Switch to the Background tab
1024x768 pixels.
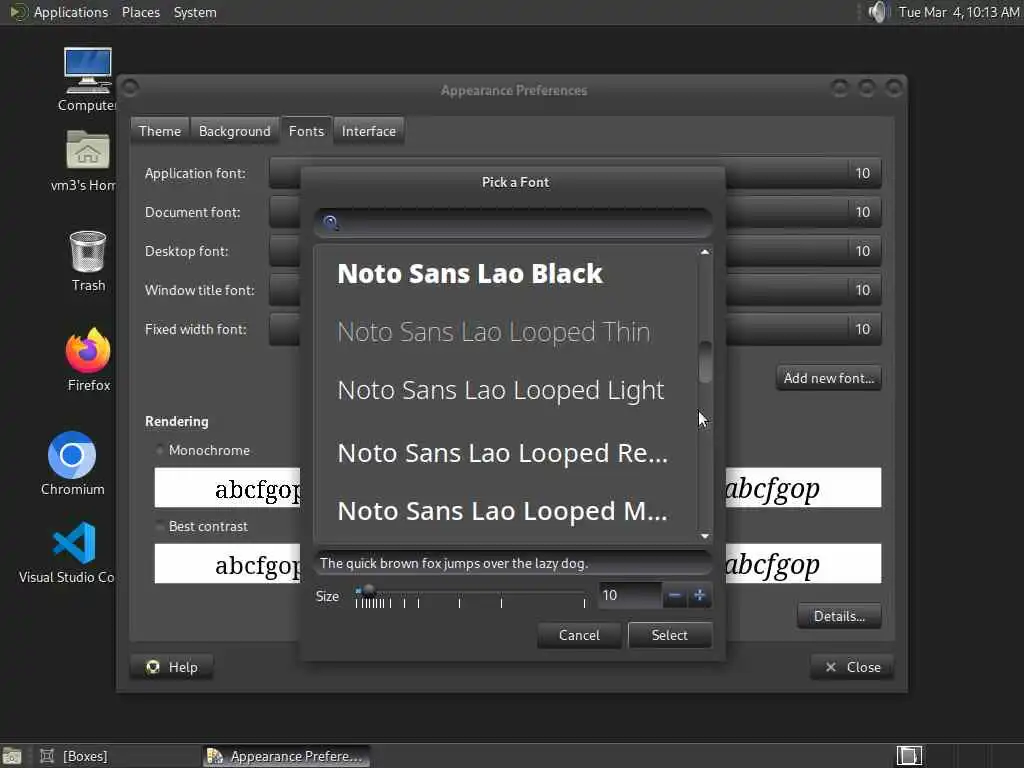point(234,131)
